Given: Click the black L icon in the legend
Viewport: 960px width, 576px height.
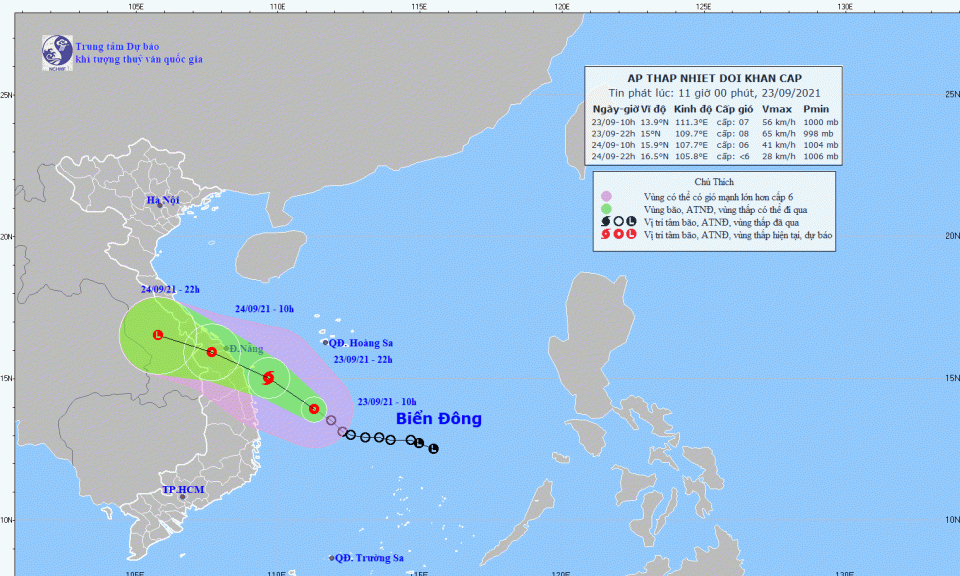Looking at the screenshot, I should 632,222.
